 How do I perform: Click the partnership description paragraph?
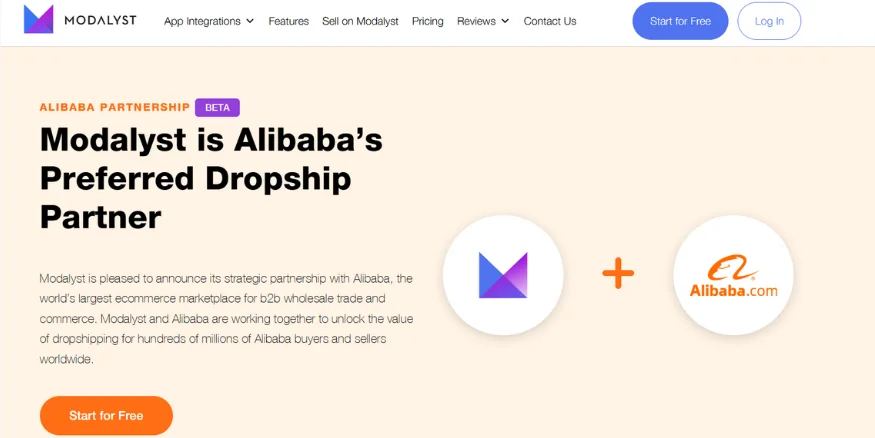click(x=226, y=318)
